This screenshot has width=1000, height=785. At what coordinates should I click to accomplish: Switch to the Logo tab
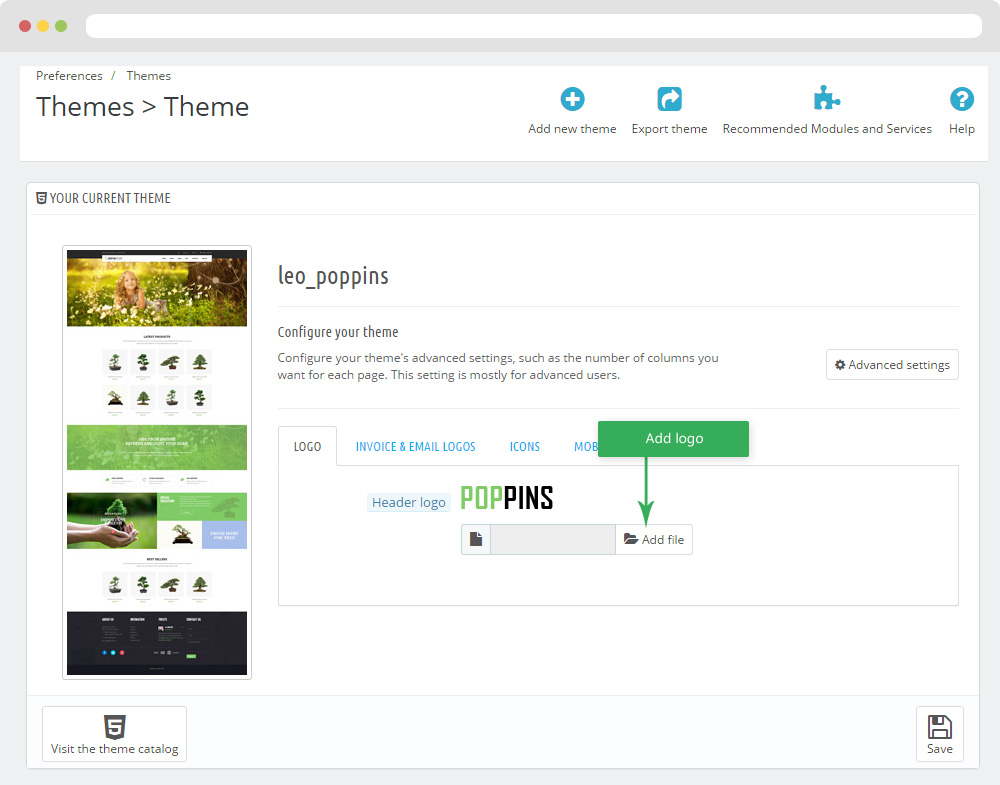click(307, 446)
